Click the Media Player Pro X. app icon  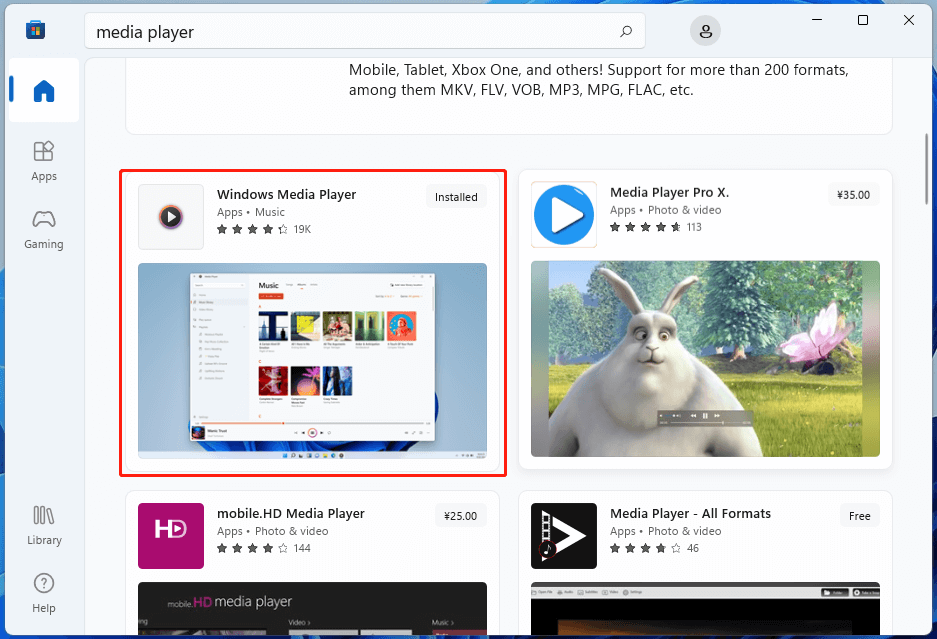pyautogui.click(x=564, y=215)
